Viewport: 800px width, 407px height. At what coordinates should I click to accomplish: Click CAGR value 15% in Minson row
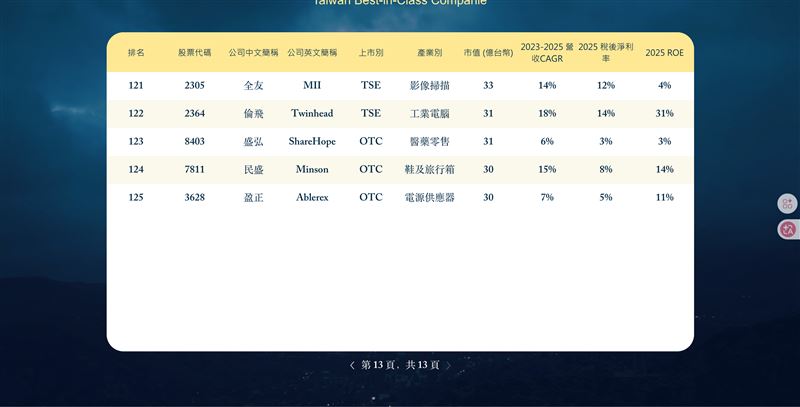(547, 169)
